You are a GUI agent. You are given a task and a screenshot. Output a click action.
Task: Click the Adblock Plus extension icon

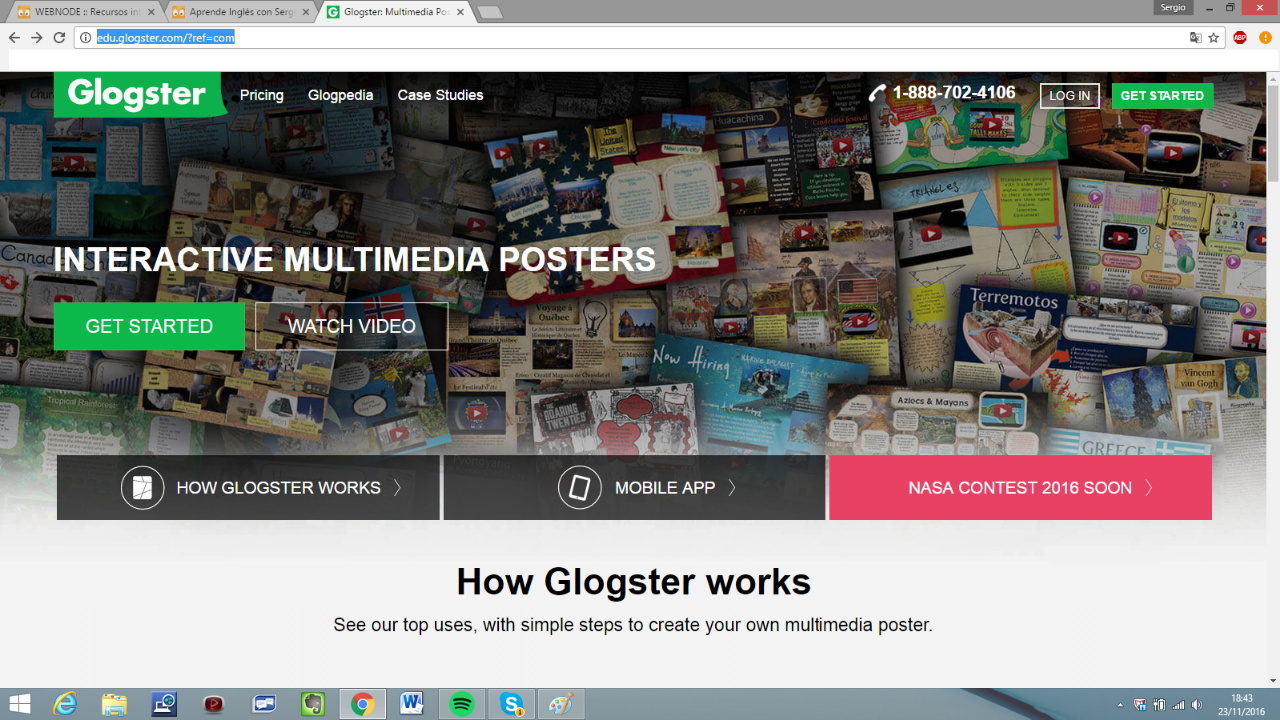(x=1240, y=38)
